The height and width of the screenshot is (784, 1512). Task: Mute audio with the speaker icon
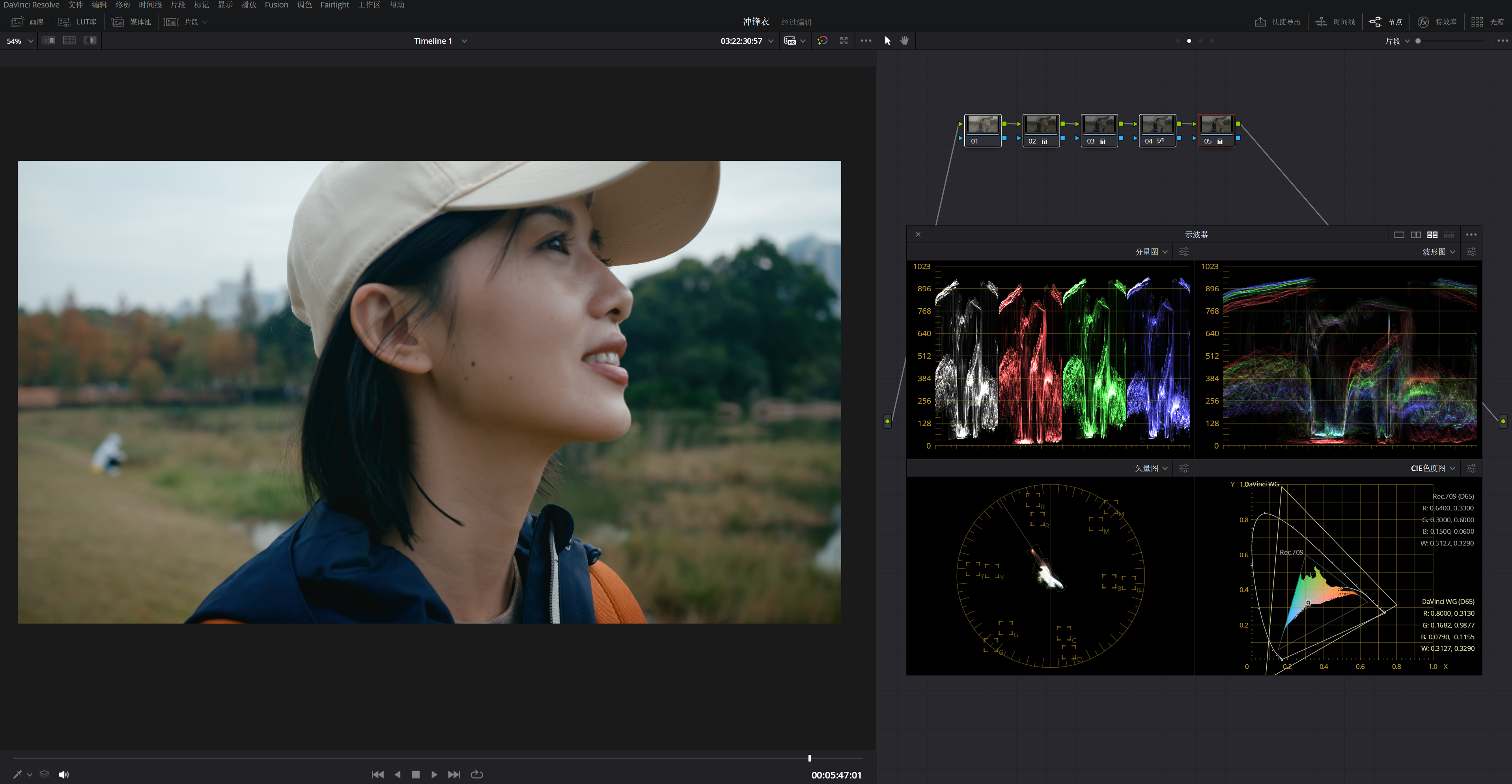pyautogui.click(x=63, y=775)
